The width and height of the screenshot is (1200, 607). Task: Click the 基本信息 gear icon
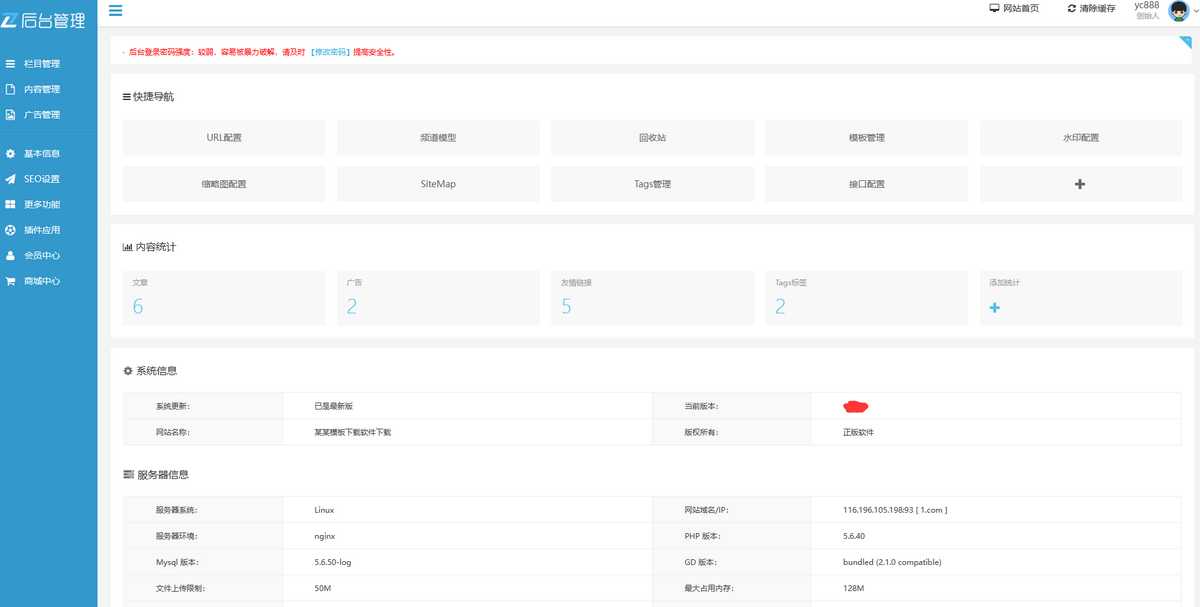(x=10, y=154)
